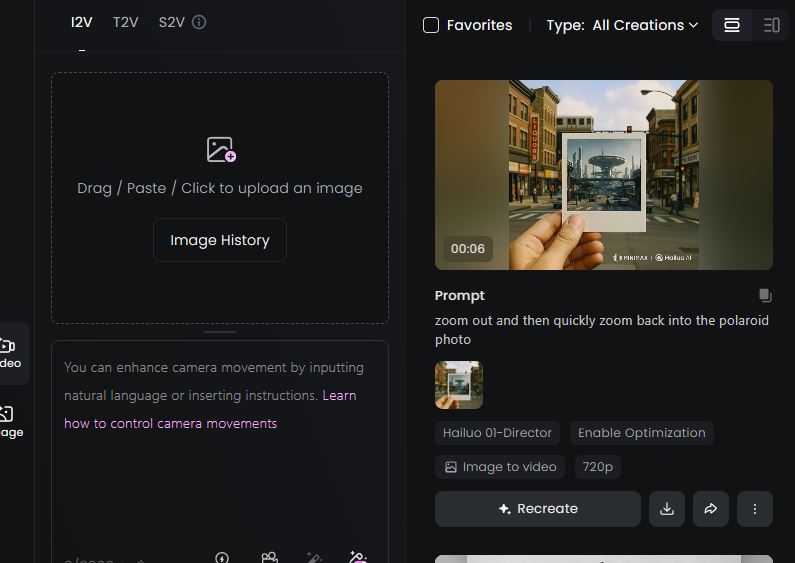Play the polaroid city video preview

click(603, 175)
